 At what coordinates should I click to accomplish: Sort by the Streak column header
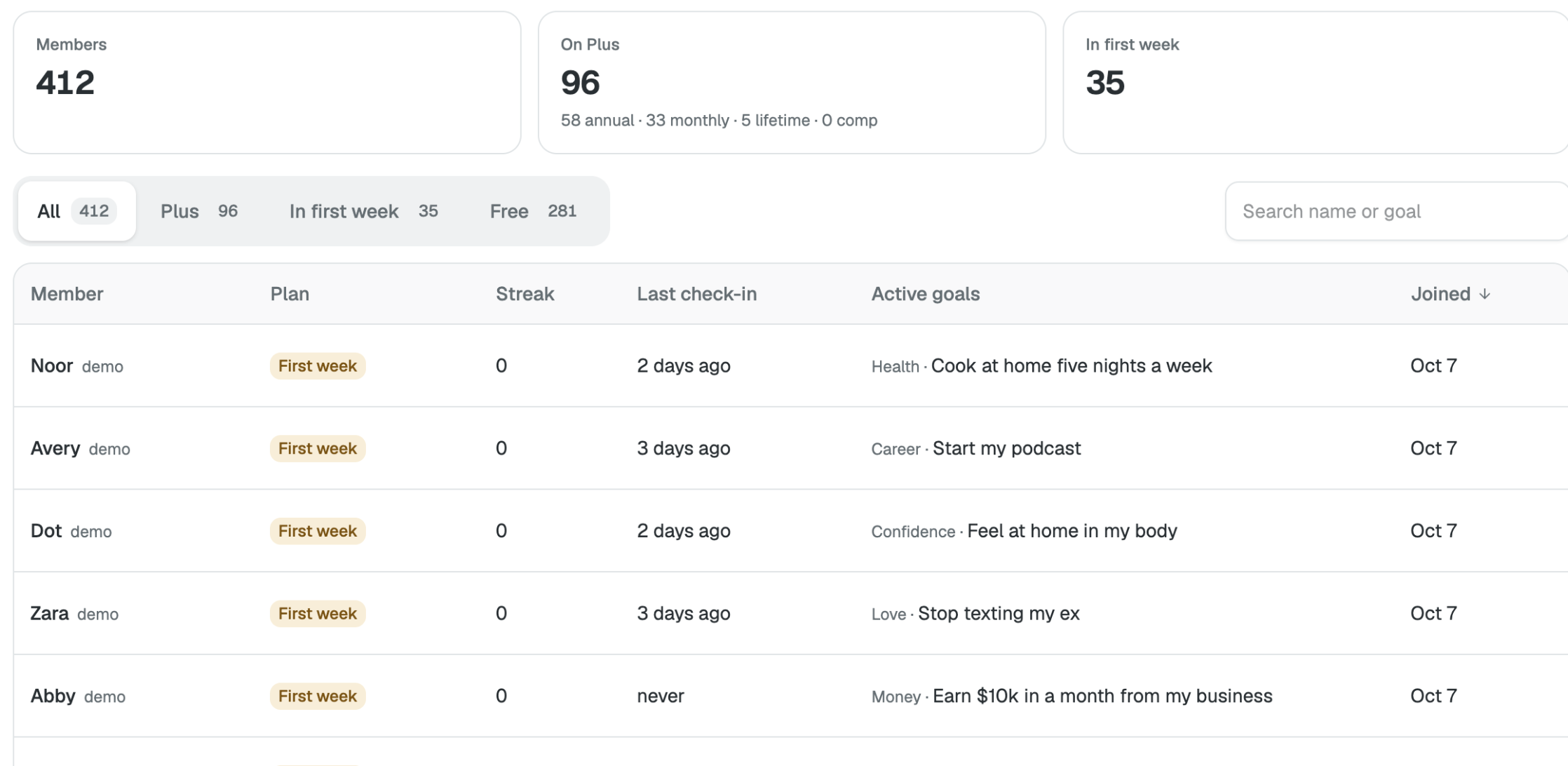(525, 294)
